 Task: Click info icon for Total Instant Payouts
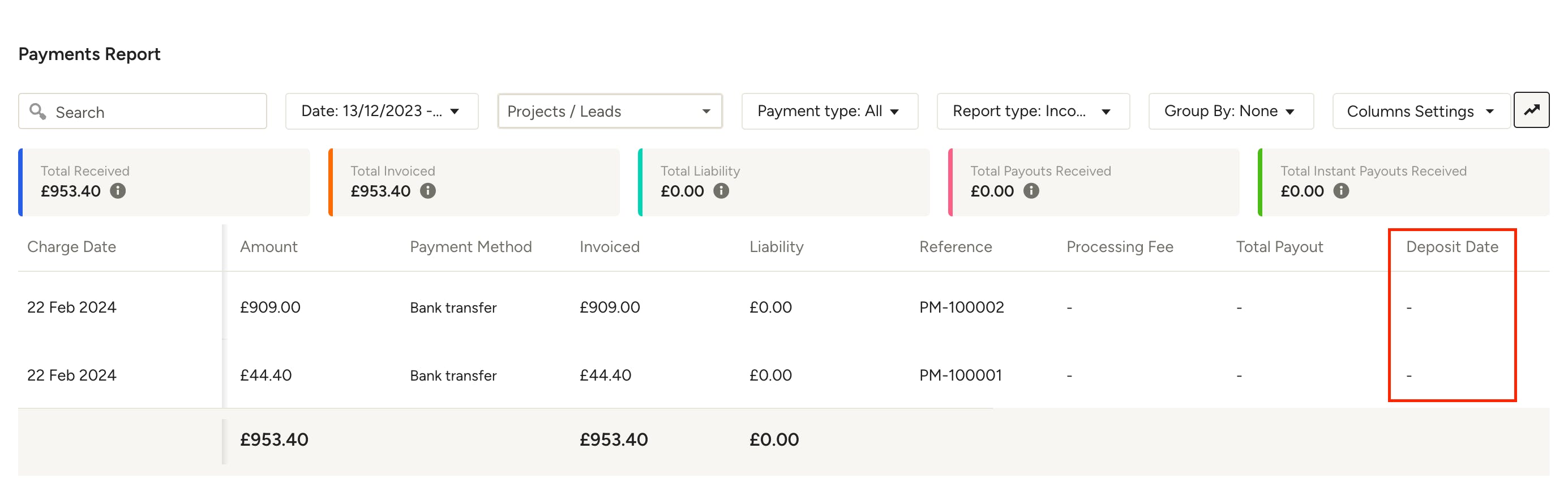pyautogui.click(x=1341, y=191)
